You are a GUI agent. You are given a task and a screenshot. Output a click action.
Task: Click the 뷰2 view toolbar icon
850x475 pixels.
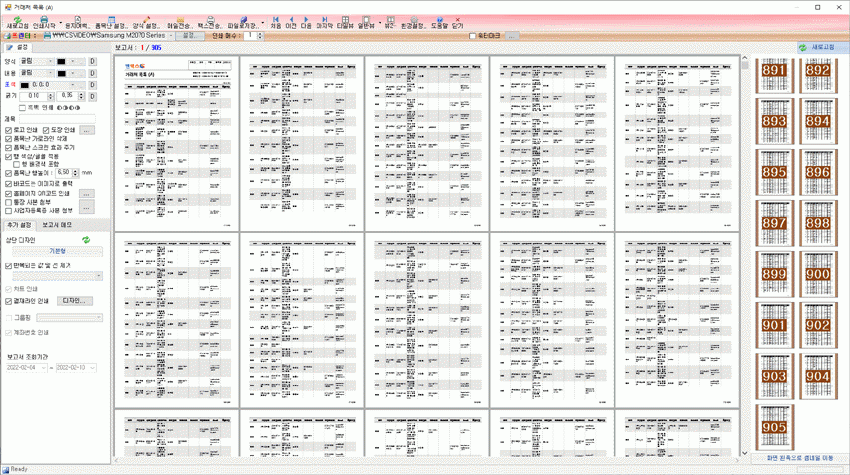(390, 23)
